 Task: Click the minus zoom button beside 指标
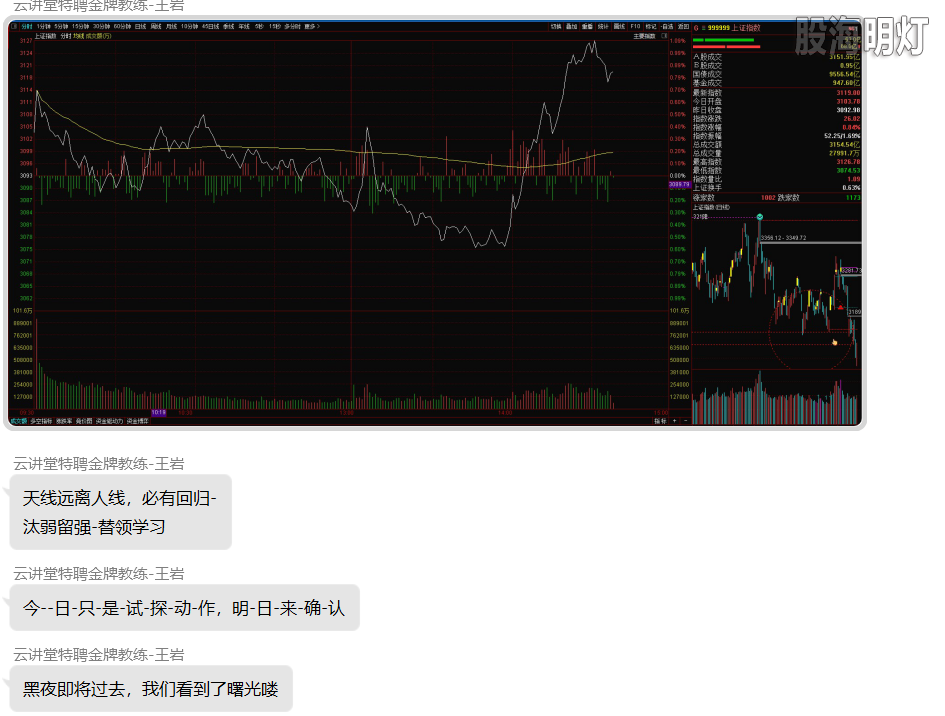pos(685,421)
